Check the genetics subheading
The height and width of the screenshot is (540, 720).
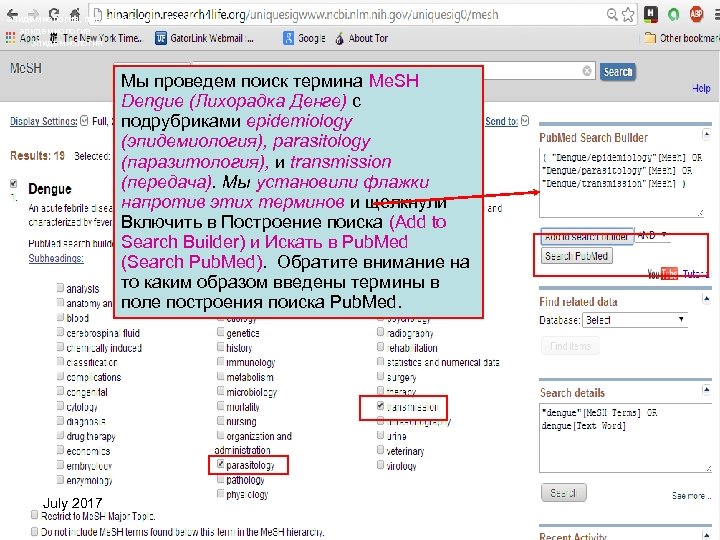tap(220, 332)
